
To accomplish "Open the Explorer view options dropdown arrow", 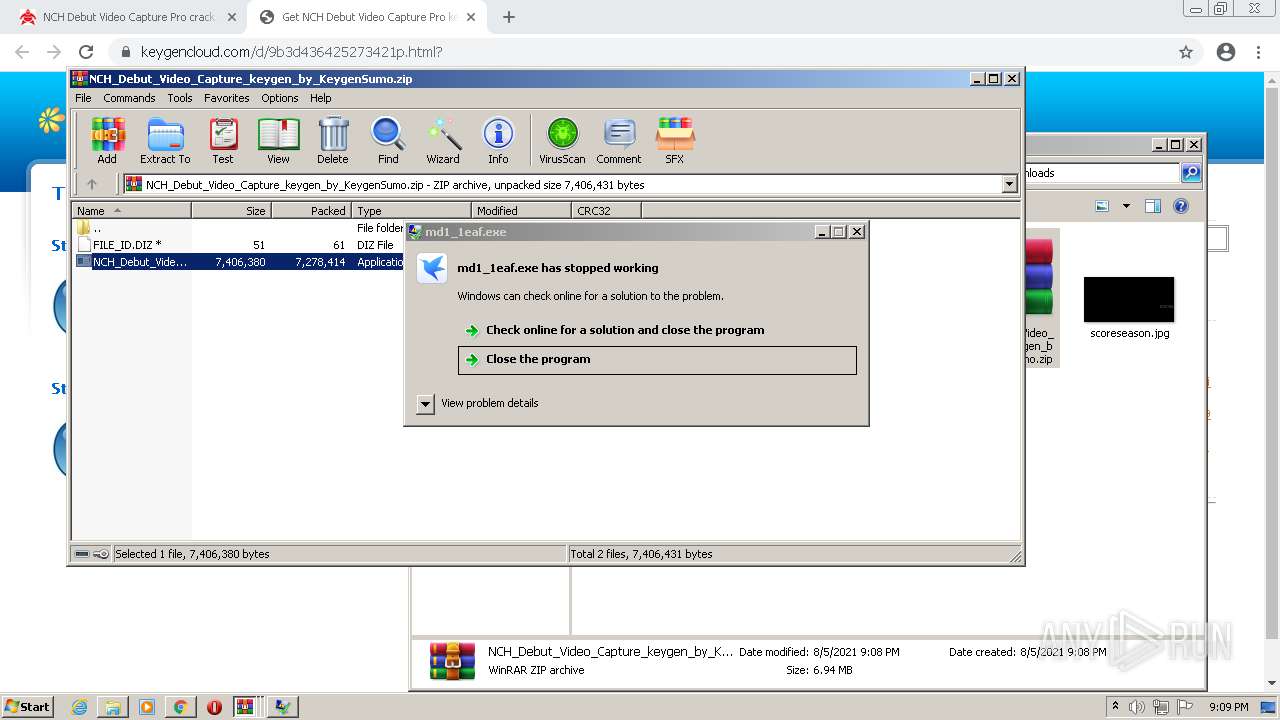I will (x=1126, y=206).
